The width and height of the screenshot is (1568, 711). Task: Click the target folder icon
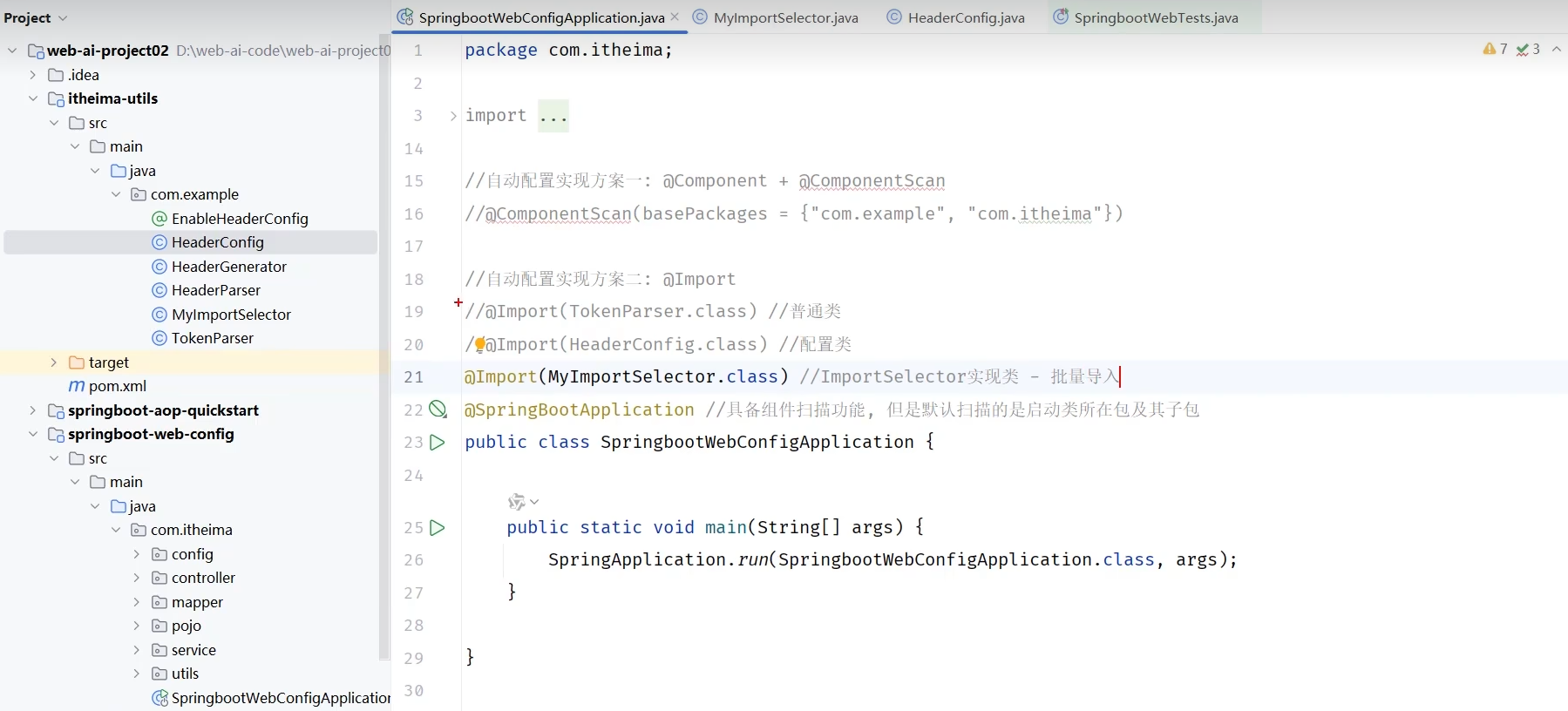(x=77, y=362)
